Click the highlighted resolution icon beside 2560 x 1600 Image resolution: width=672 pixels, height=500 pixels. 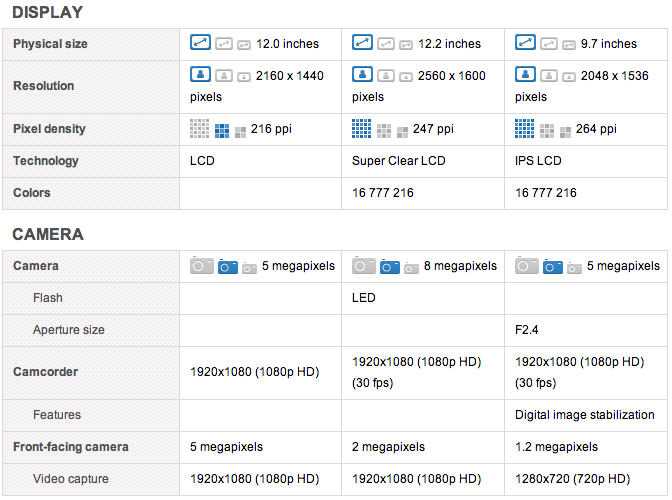[x=362, y=75]
